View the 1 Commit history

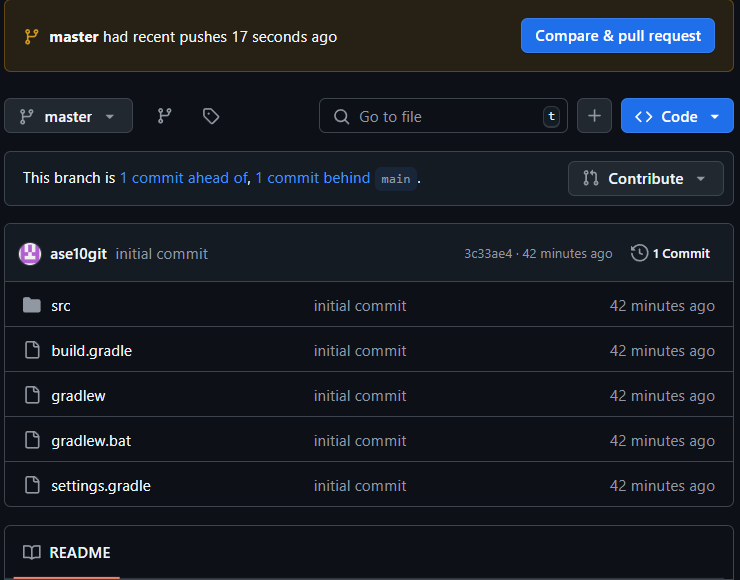(670, 253)
